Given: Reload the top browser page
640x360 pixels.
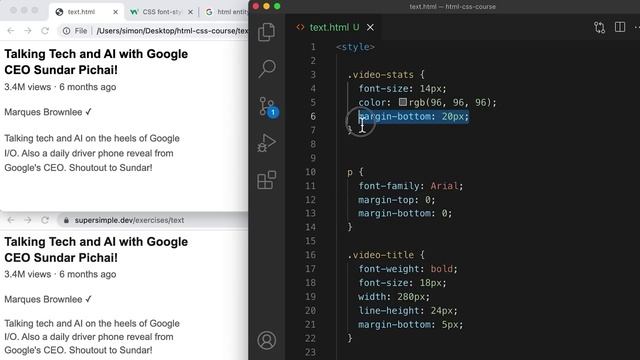Looking at the screenshot, I should pos(45,31).
